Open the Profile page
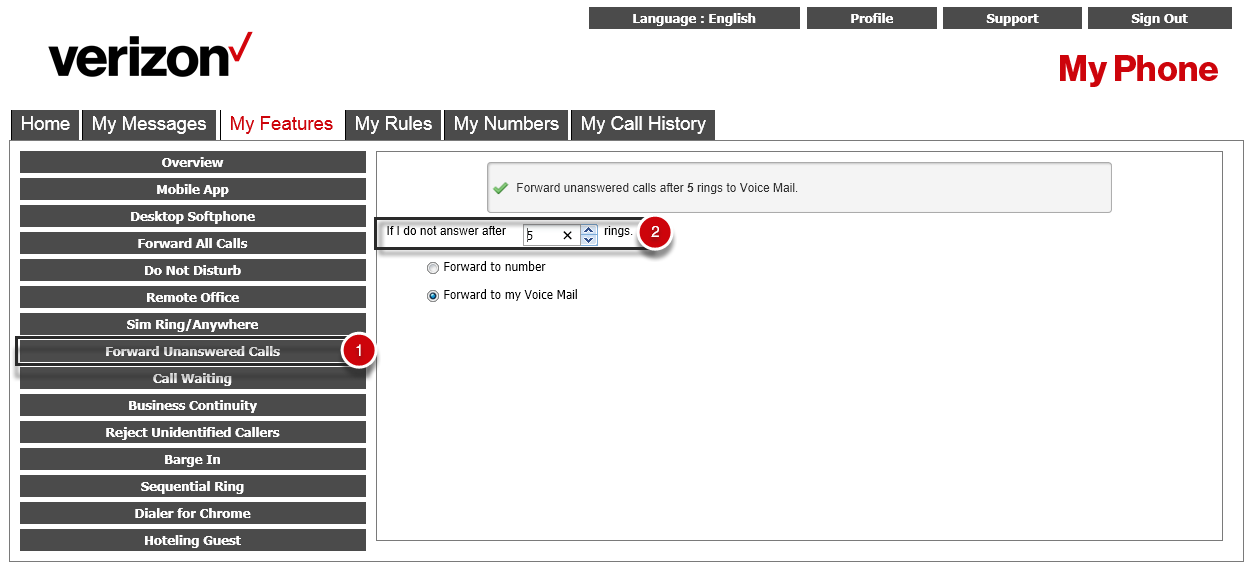This screenshot has height=570, width=1252. click(872, 18)
